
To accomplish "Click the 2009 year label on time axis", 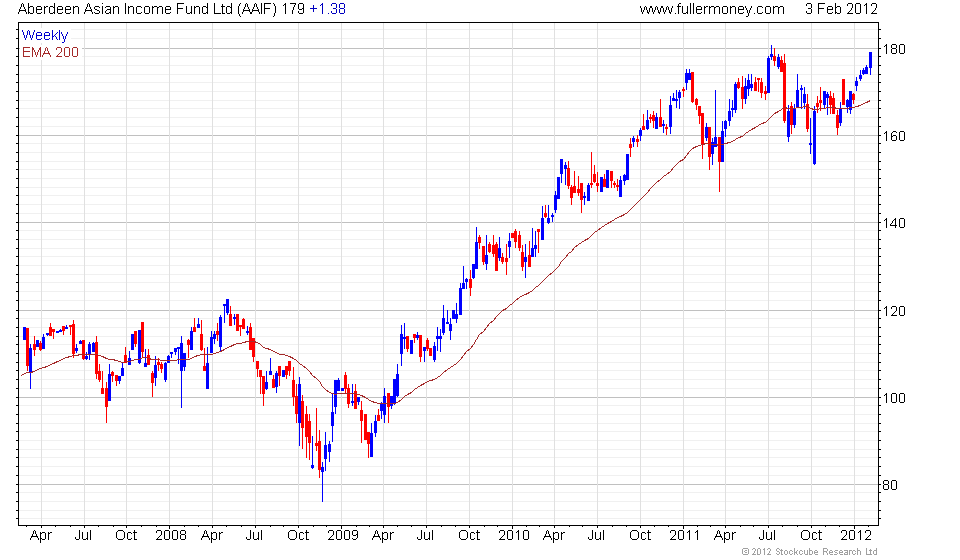I will (343, 536).
